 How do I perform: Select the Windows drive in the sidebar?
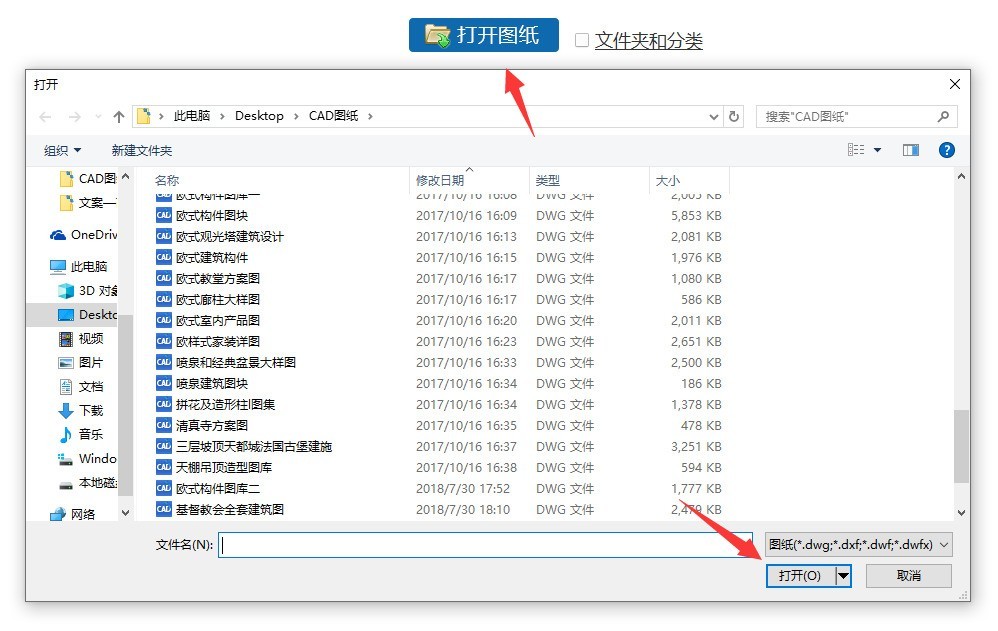point(88,458)
